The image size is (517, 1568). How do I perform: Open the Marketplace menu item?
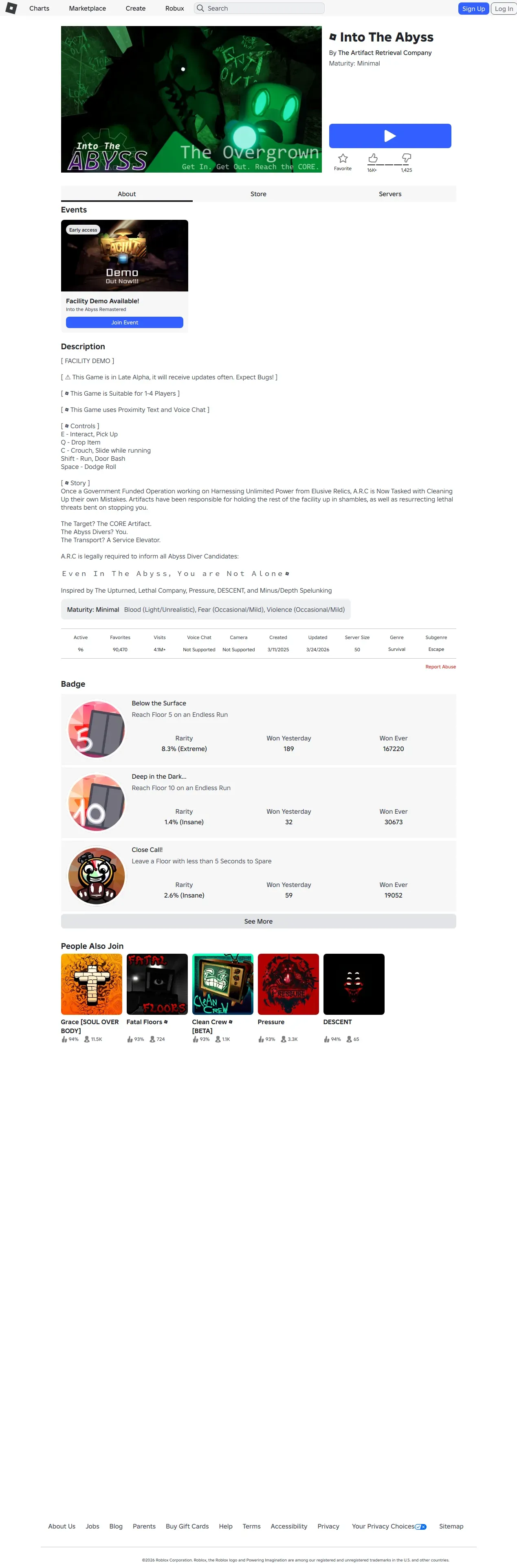click(x=87, y=9)
